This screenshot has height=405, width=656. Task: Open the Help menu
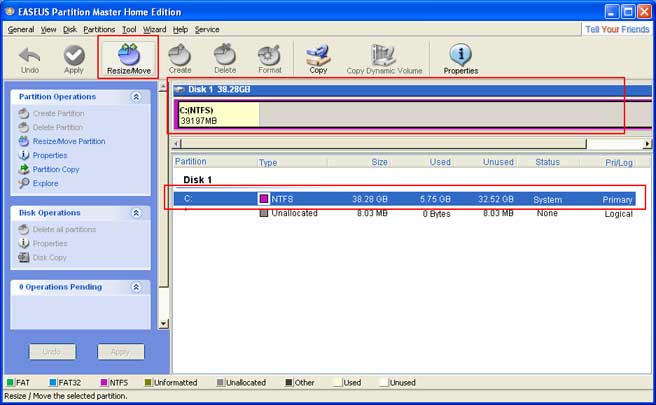click(180, 29)
